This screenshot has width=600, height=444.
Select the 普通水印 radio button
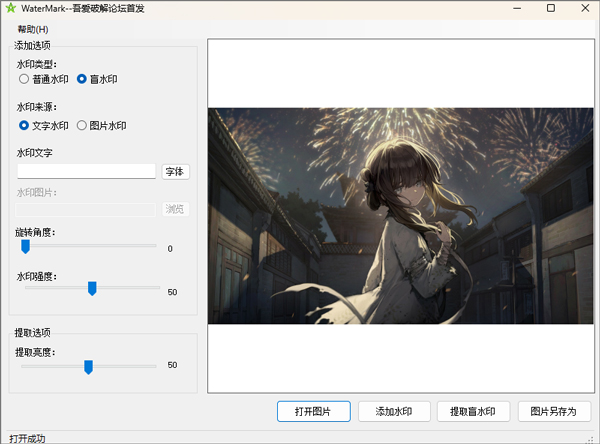[43, 79]
